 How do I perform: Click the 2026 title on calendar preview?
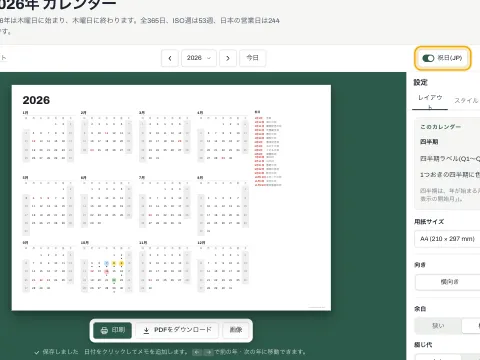pos(36,100)
